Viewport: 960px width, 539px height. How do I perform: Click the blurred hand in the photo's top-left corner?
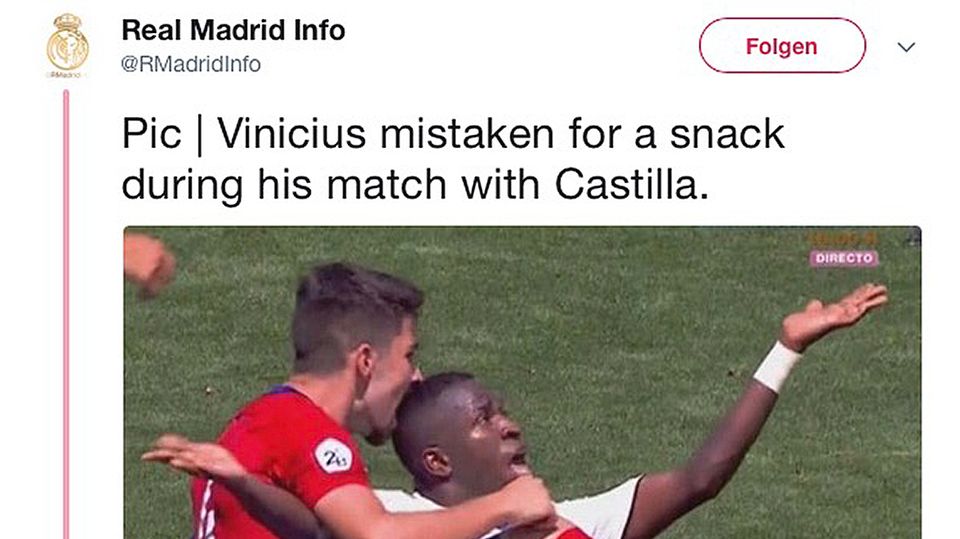pos(149,263)
